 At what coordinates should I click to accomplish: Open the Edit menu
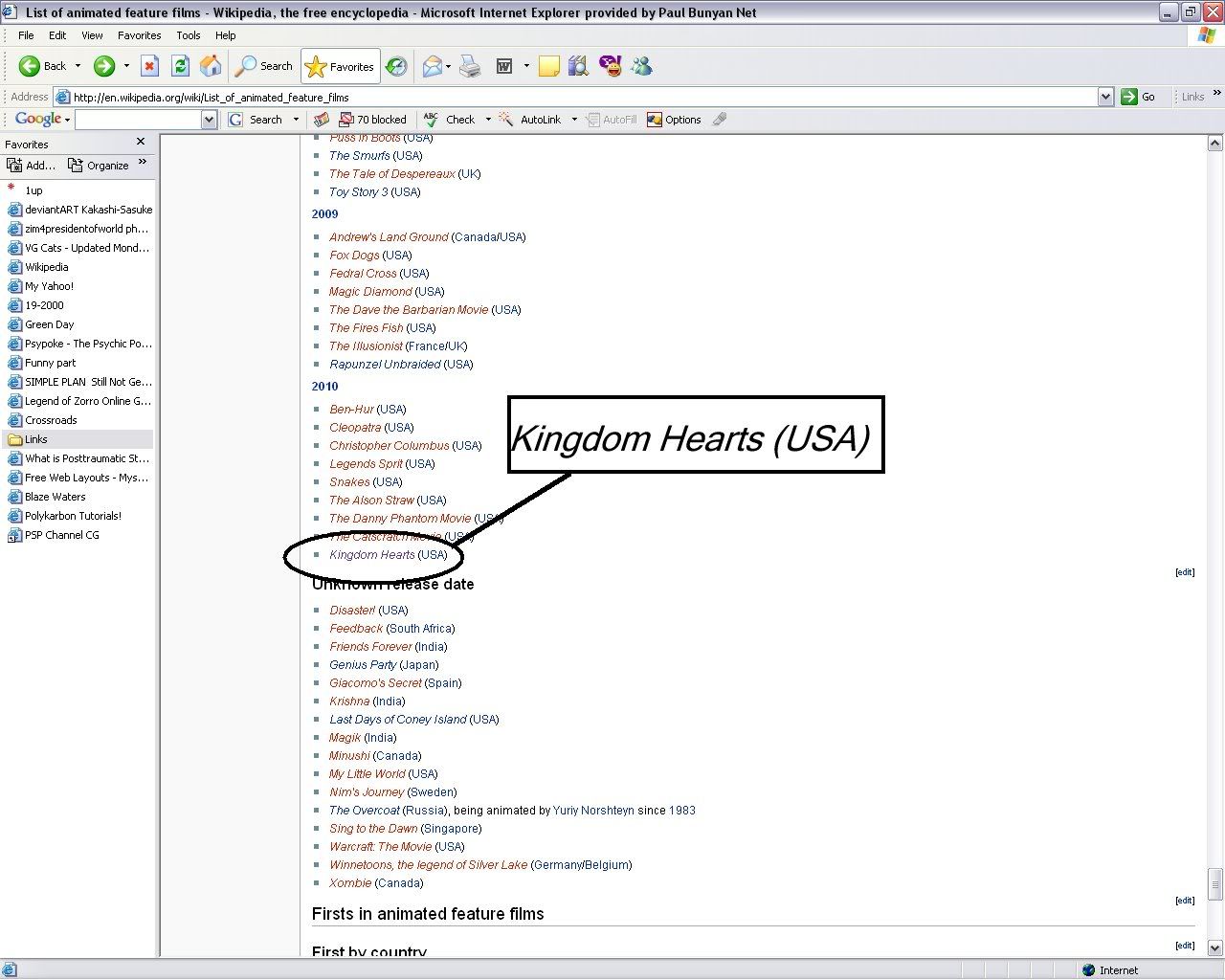(x=57, y=35)
